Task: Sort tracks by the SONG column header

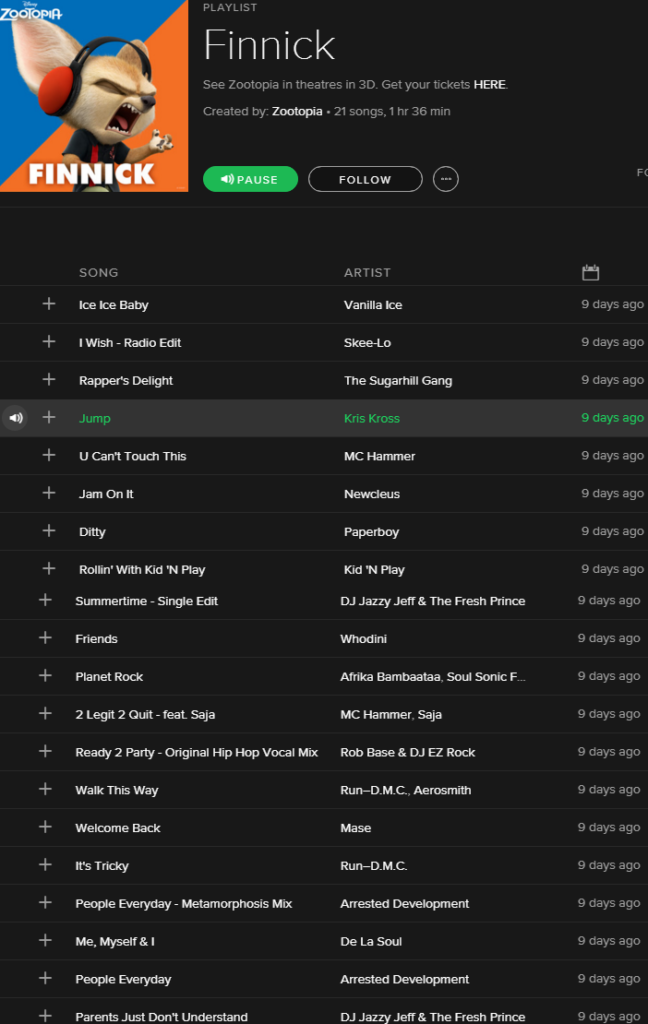Action: coord(99,272)
